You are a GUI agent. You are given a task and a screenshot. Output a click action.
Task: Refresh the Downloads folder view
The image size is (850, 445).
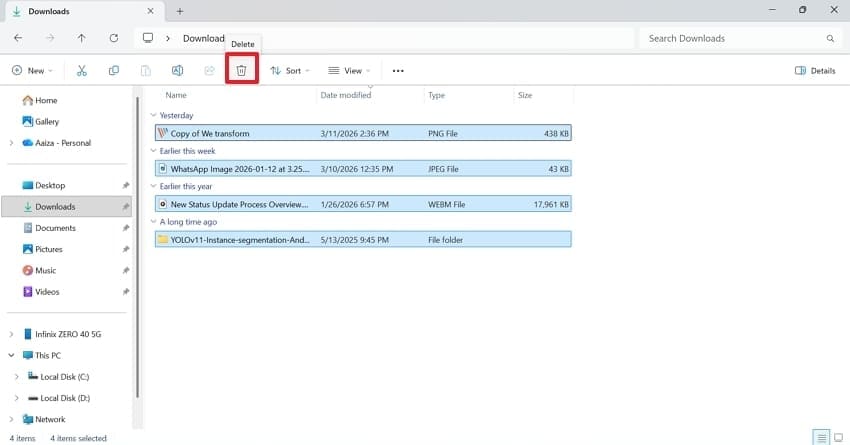pos(113,38)
